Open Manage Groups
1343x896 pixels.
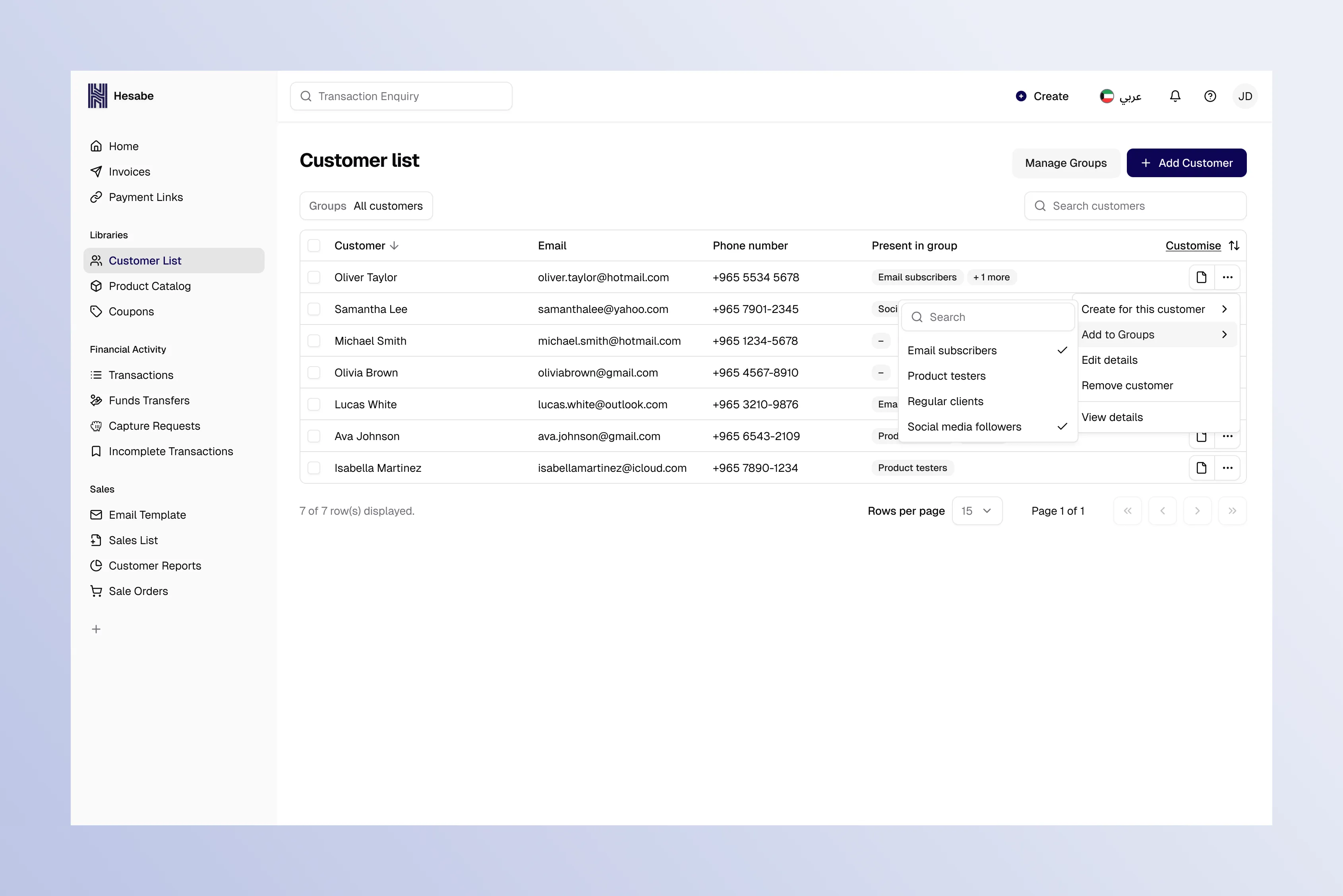point(1066,163)
